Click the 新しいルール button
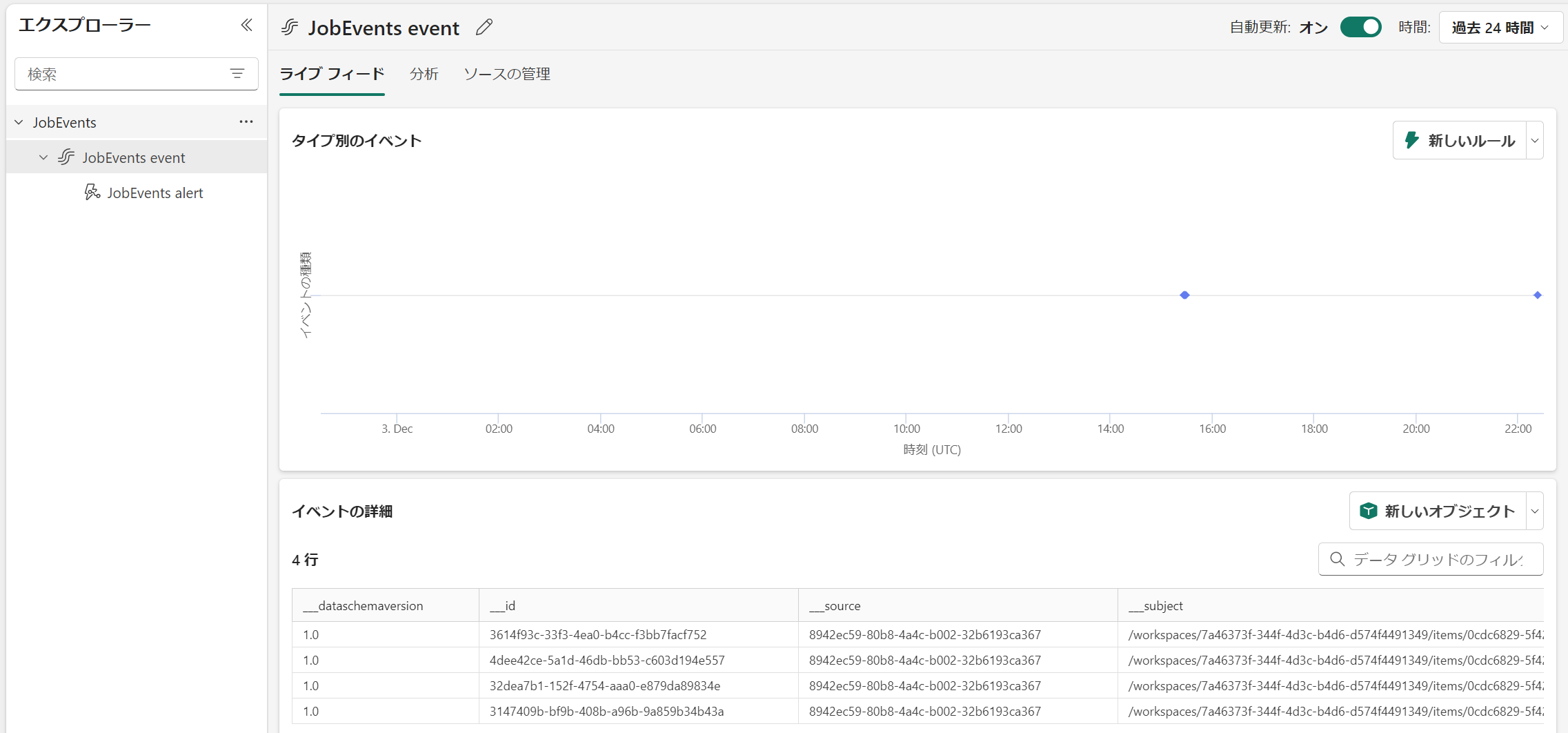Viewport: 1568px width, 733px height. [1460, 140]
